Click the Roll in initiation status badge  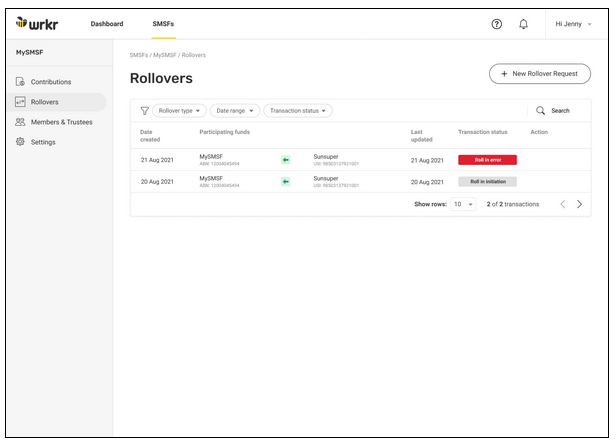coord(488,182)
